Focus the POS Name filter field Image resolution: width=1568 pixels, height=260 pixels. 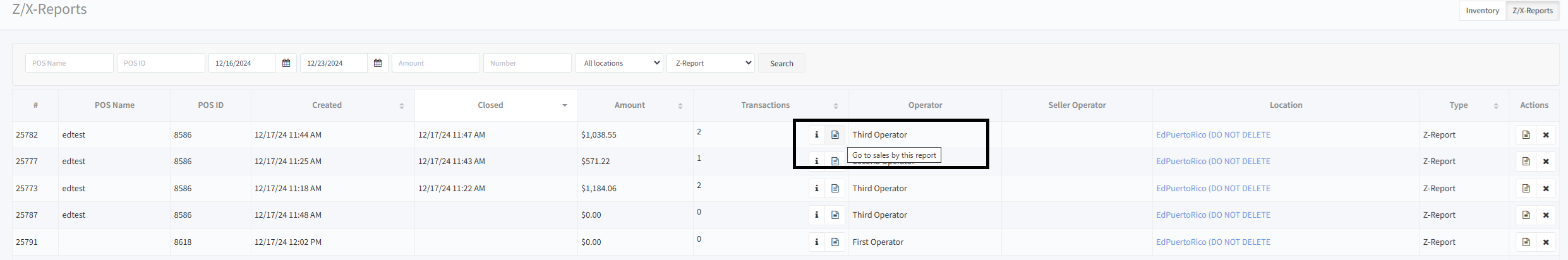click(x=69, y=63)
